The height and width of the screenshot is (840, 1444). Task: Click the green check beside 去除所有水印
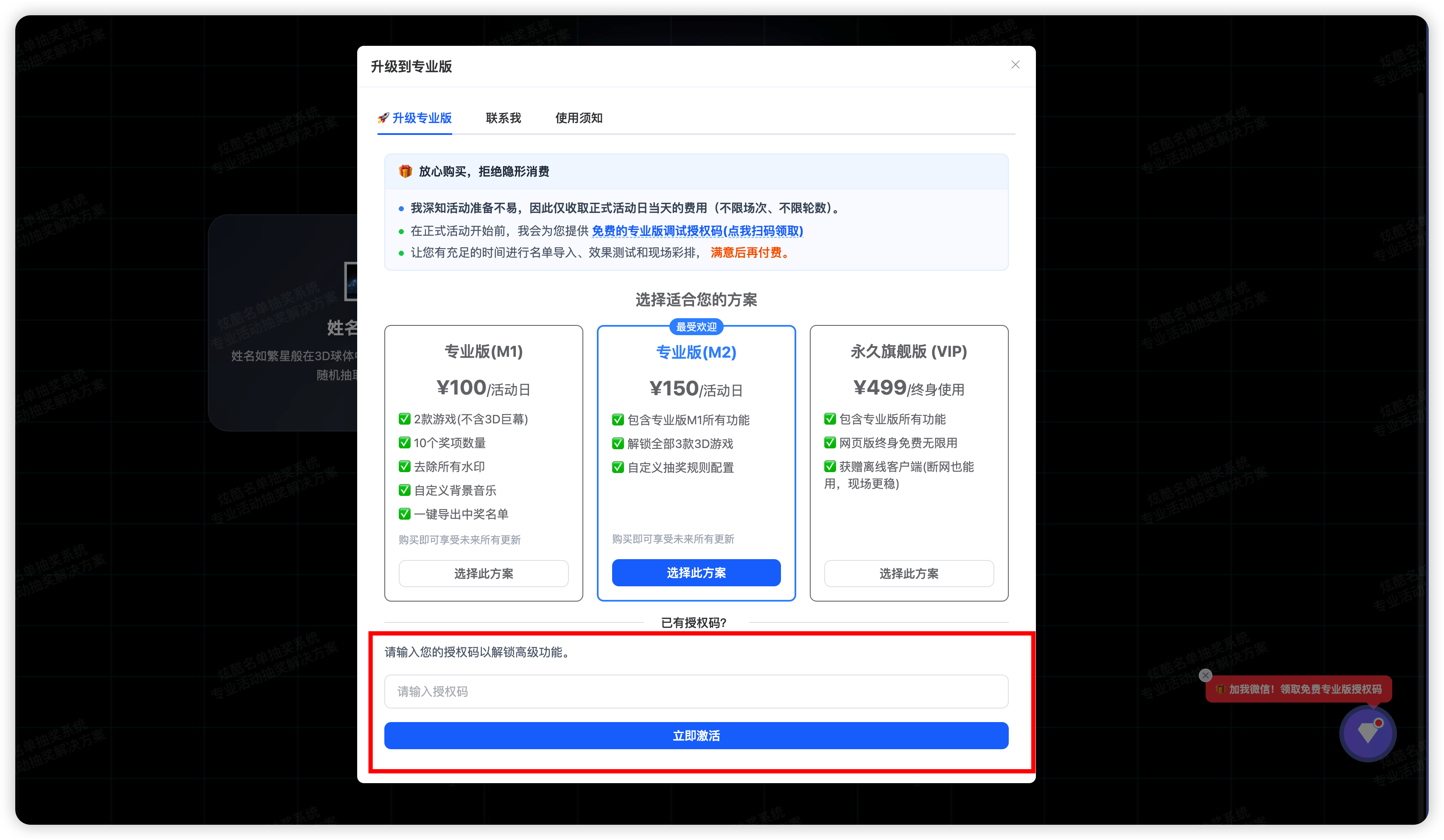point(404,466)
